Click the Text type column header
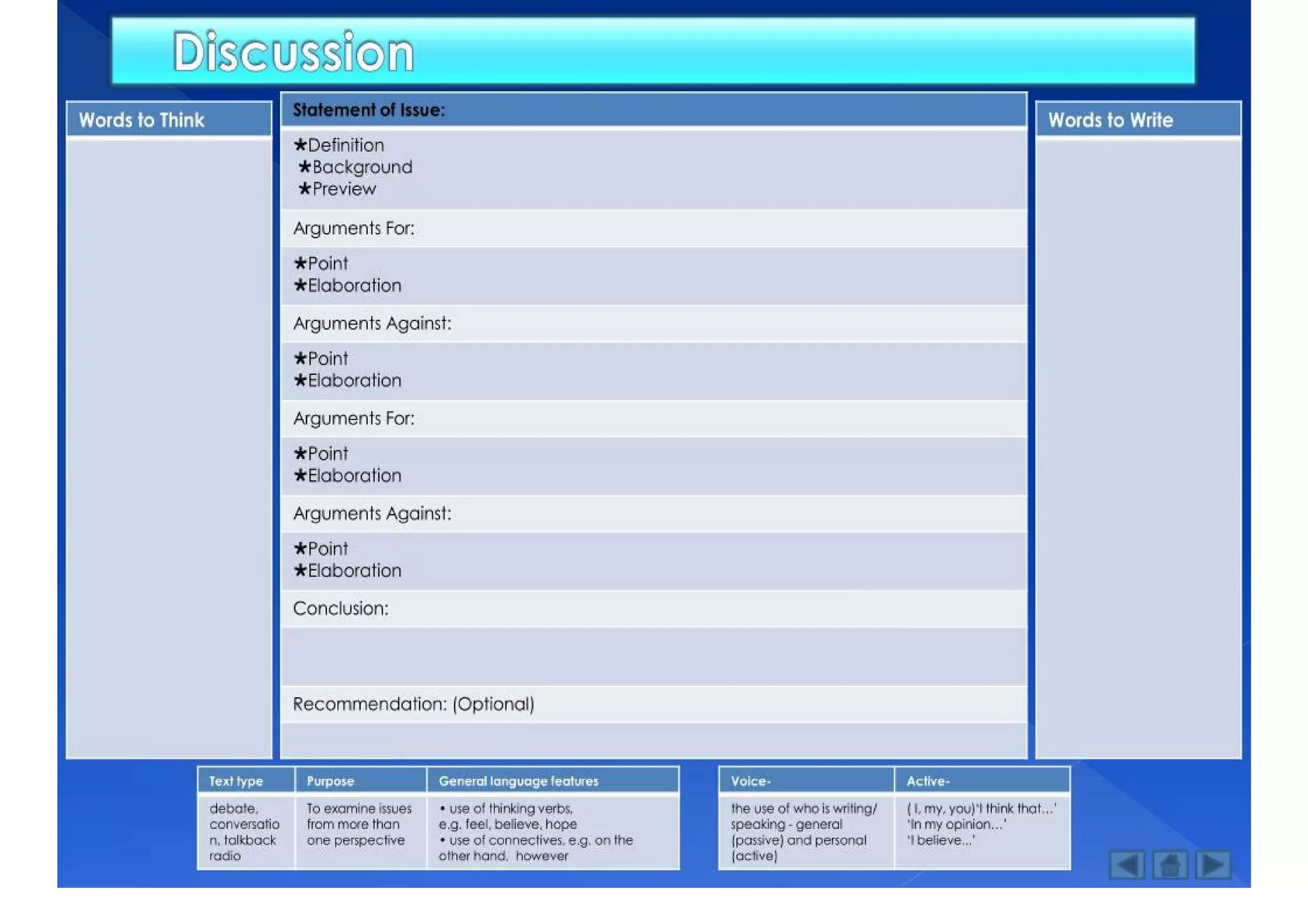The height and width of the screenshot is (924, 1308). tap(246, 780)
